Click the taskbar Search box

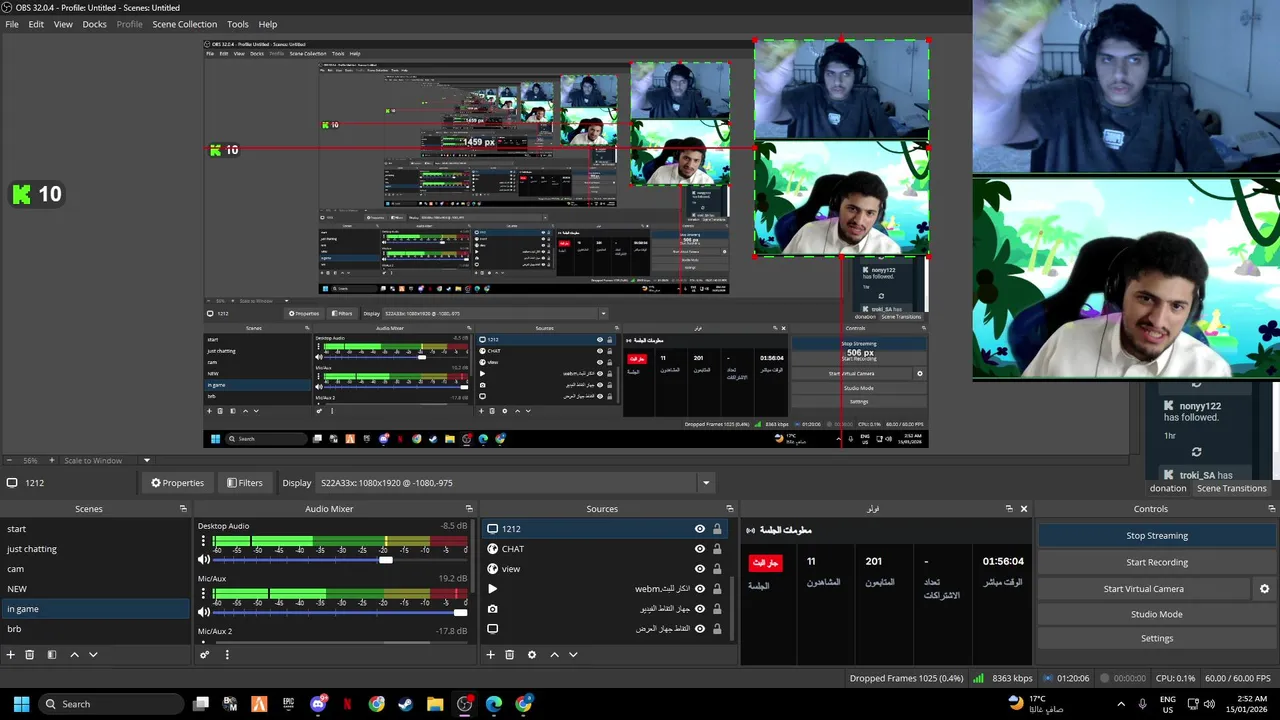(112, 704)
